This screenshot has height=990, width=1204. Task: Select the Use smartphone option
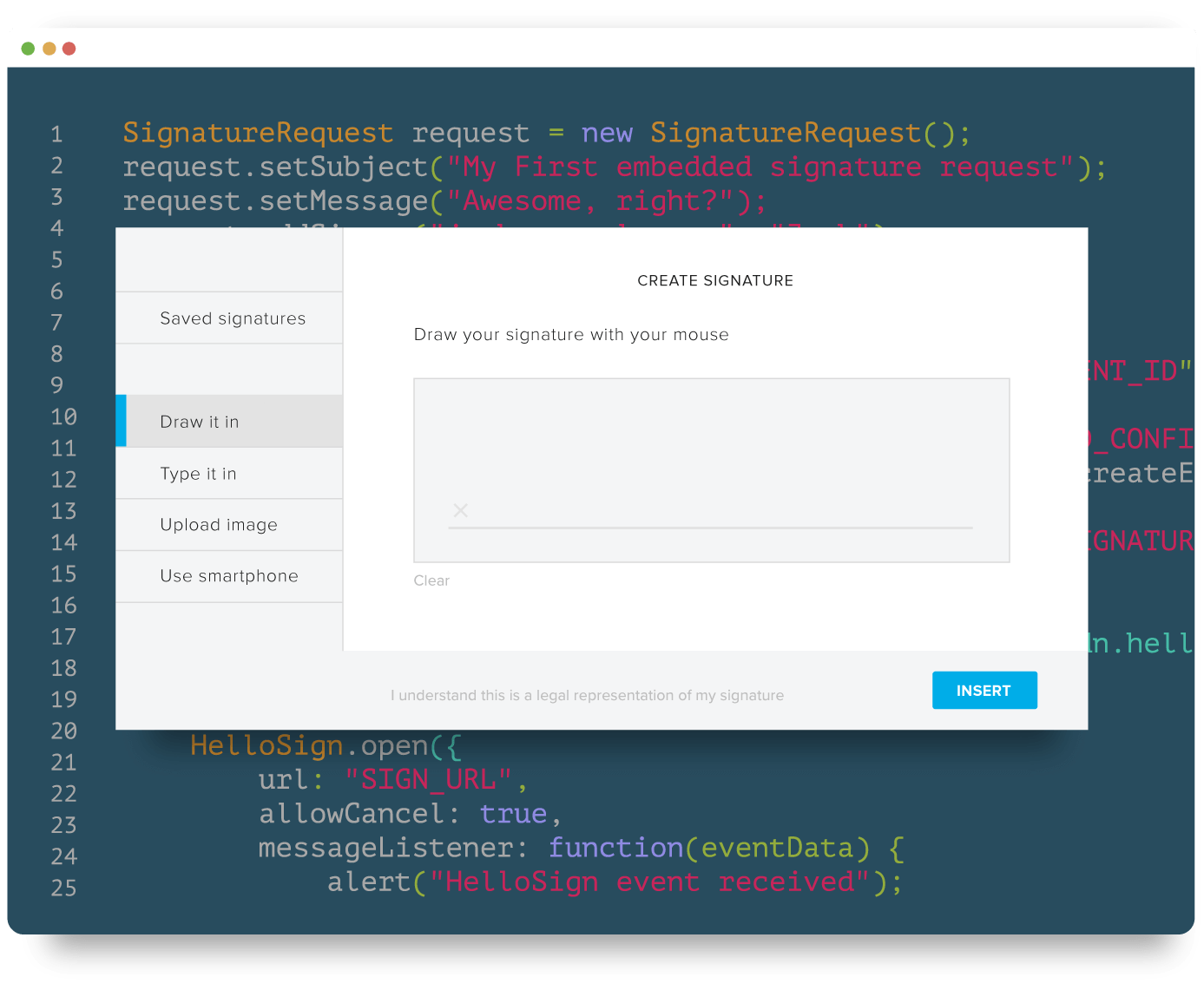coord(229,576)
